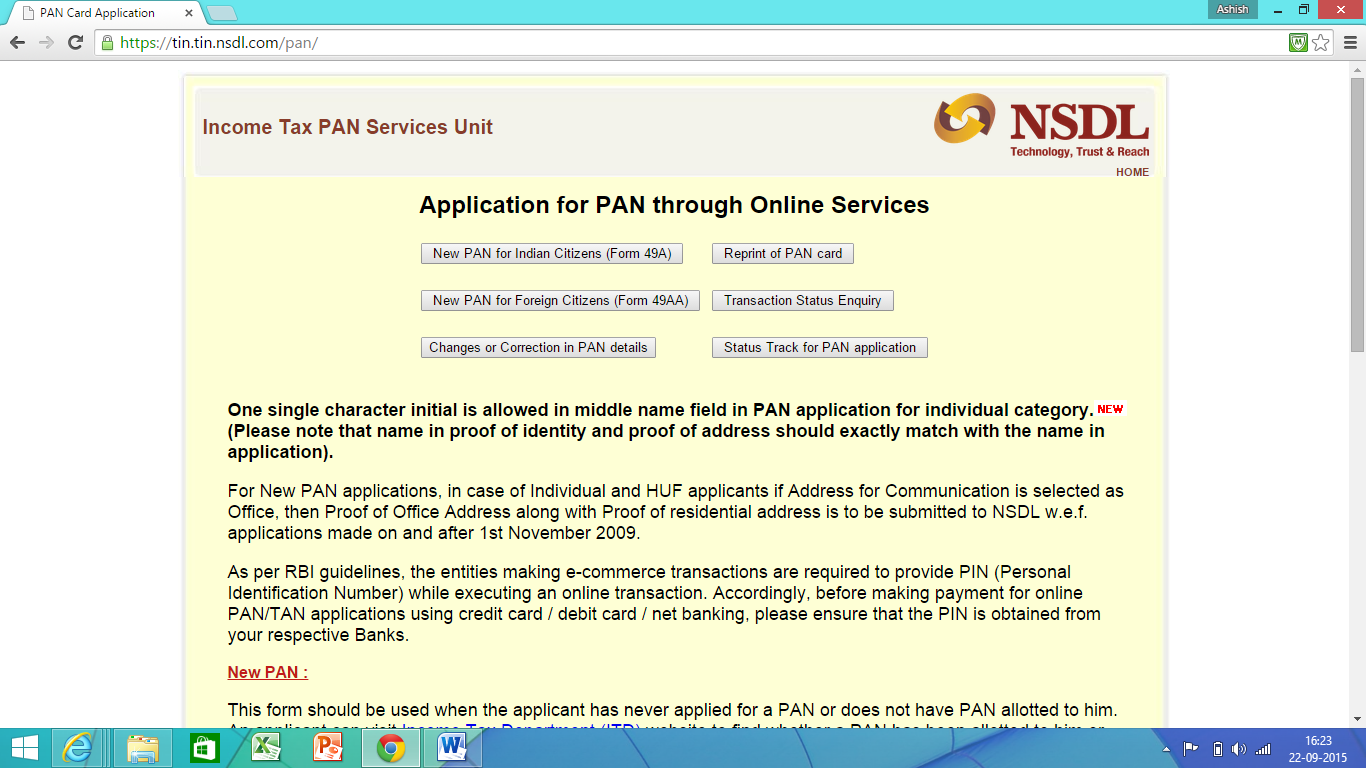Open the Windows Start button
The height and width of the screenshot is (768, 1366).
(24, 748)
